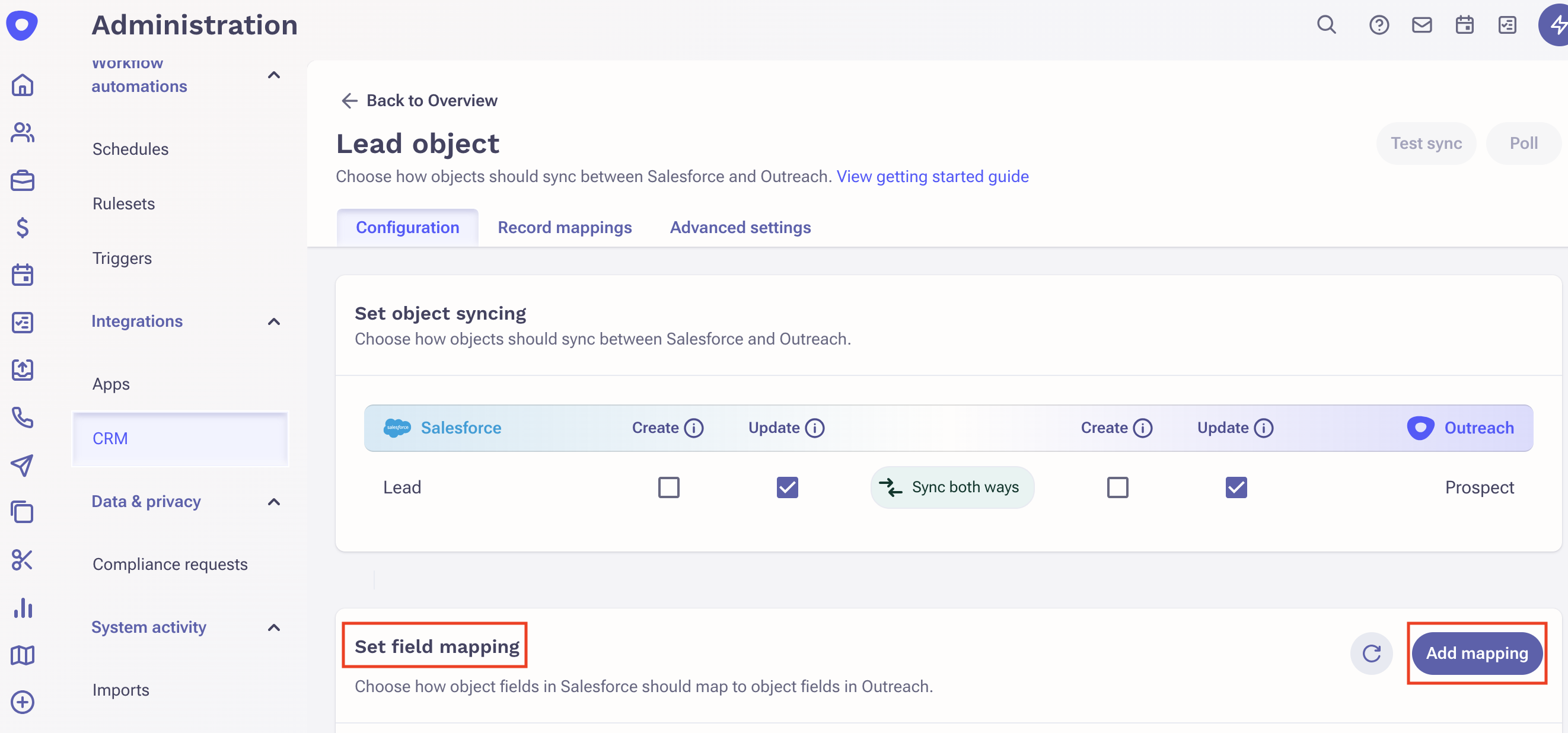This screenshot has height=733, width=1568.
Task: Click the plus circle icon in left rail
Action: (x=23, y=702)
